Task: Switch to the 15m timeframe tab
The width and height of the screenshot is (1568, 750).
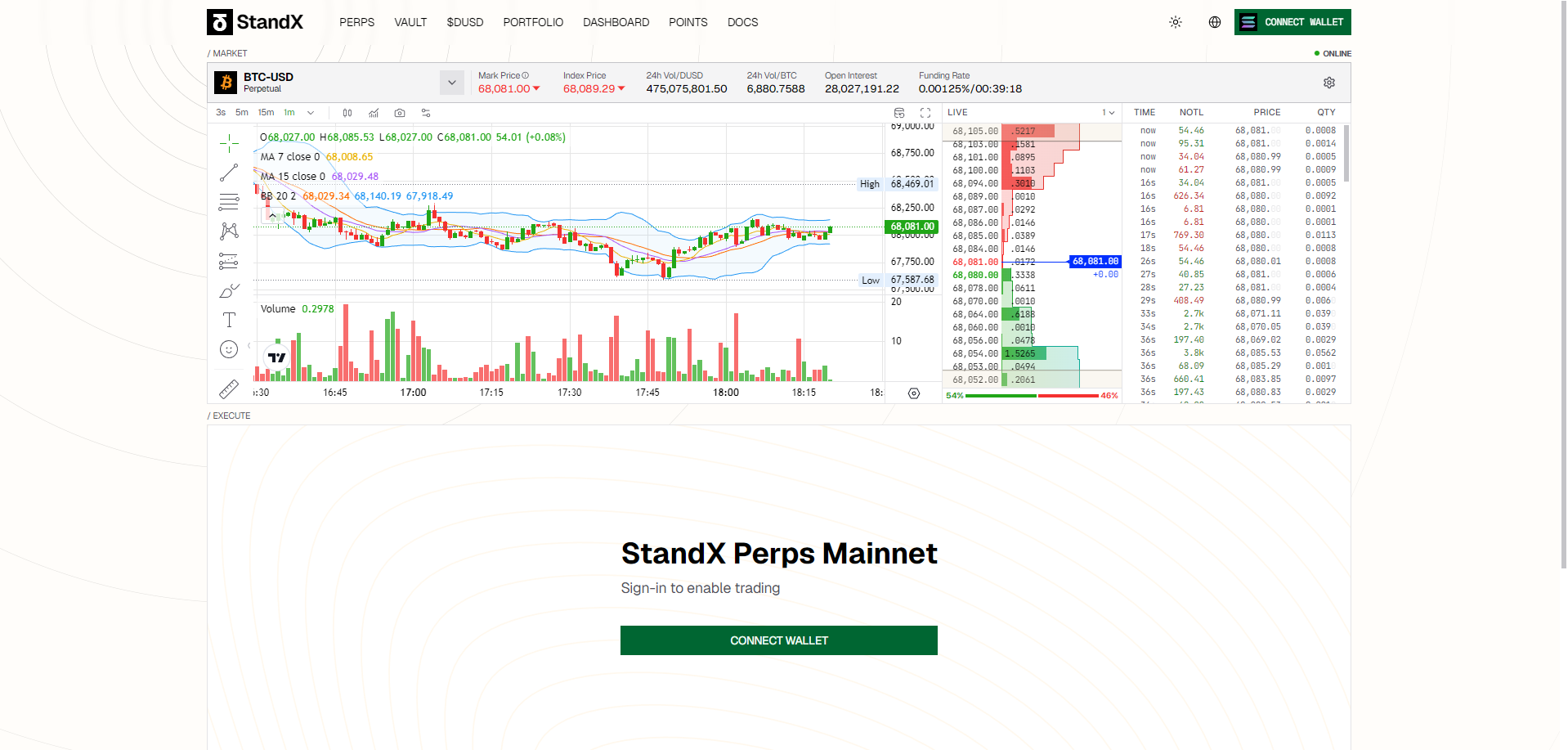Action: 265,112
